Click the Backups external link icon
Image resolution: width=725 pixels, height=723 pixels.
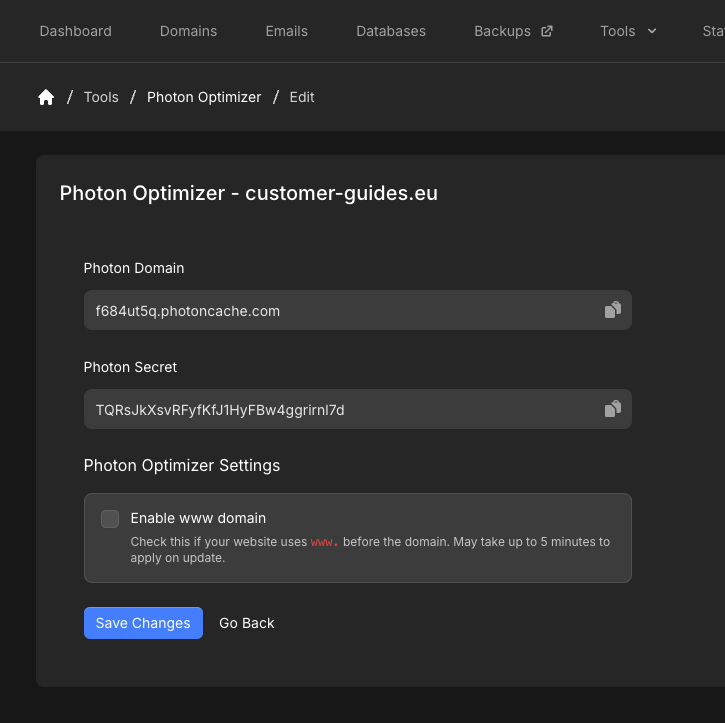[x=547, y=31]
